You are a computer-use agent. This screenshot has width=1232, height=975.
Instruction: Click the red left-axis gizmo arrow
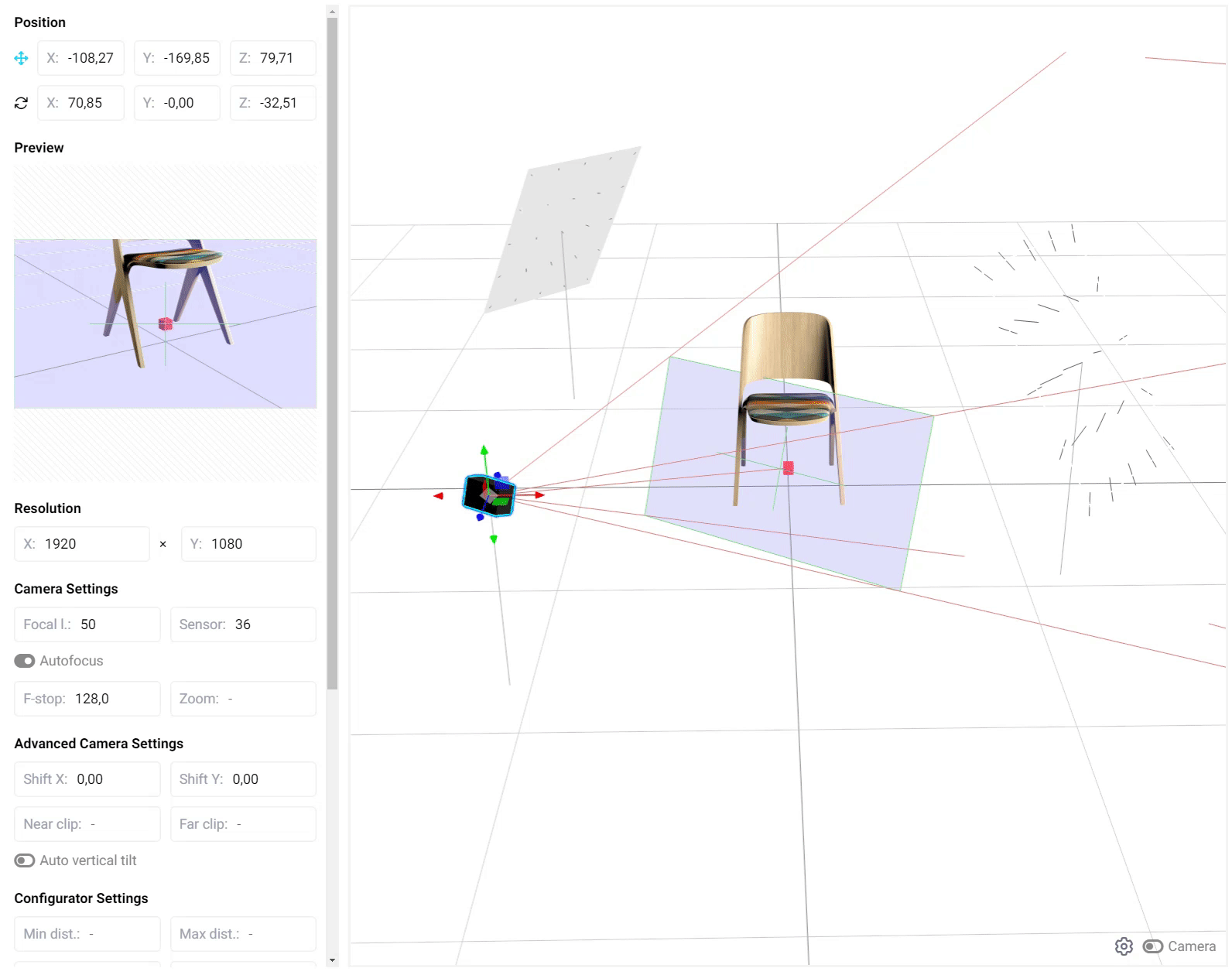[x=438, y=495]
